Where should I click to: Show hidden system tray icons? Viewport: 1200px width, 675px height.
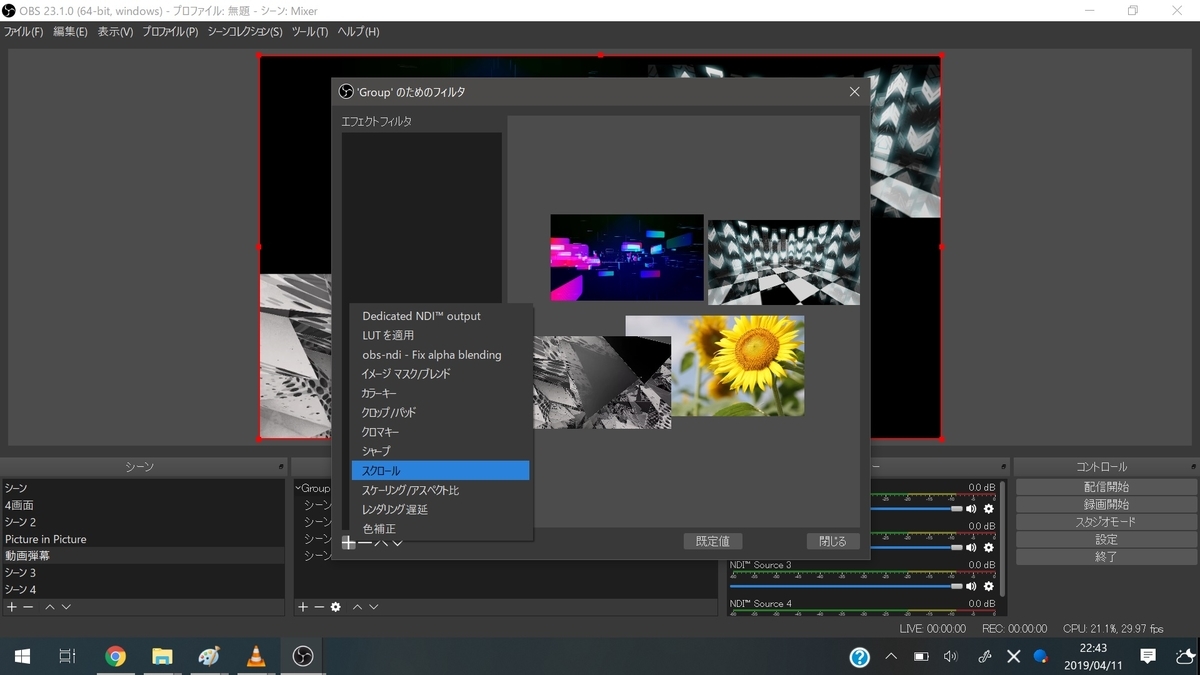(891, 656)
